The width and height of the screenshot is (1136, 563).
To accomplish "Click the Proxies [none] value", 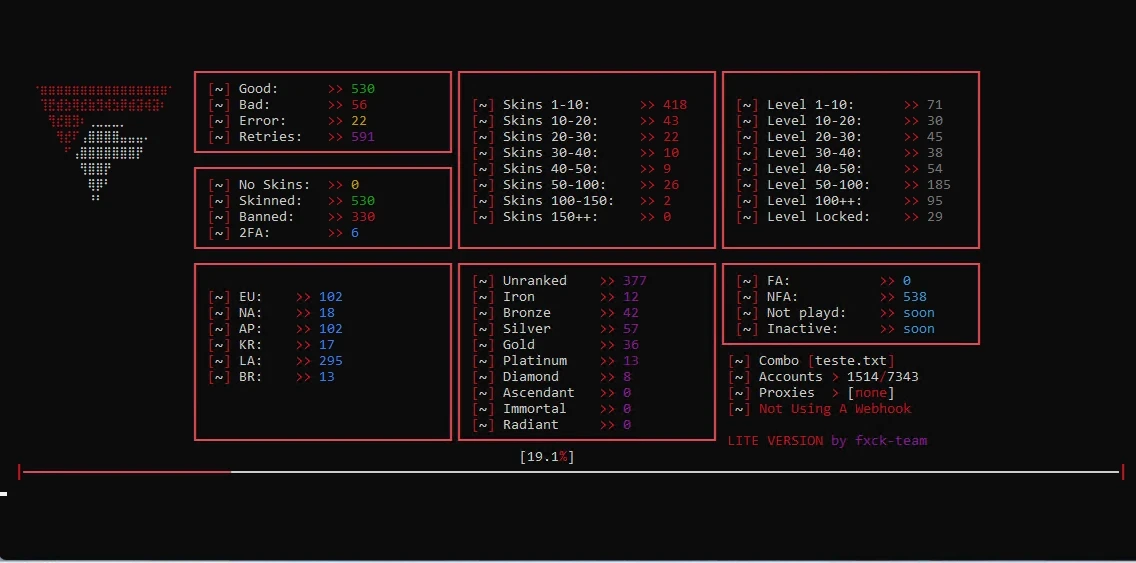I will coord(870,393).
